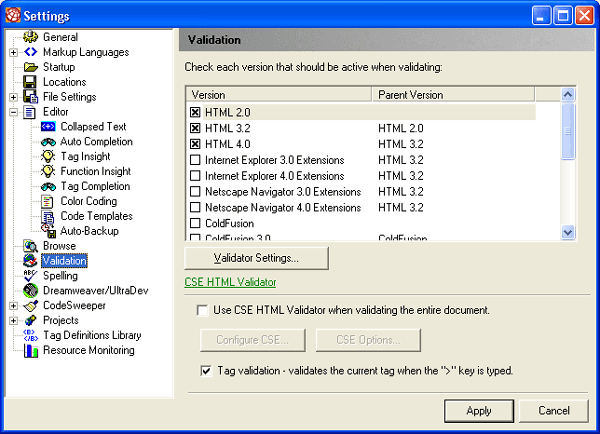Enable Use CSE HTML Validator checkbox
The height and width of the screenshot is (434, 600).
point(202,310)
